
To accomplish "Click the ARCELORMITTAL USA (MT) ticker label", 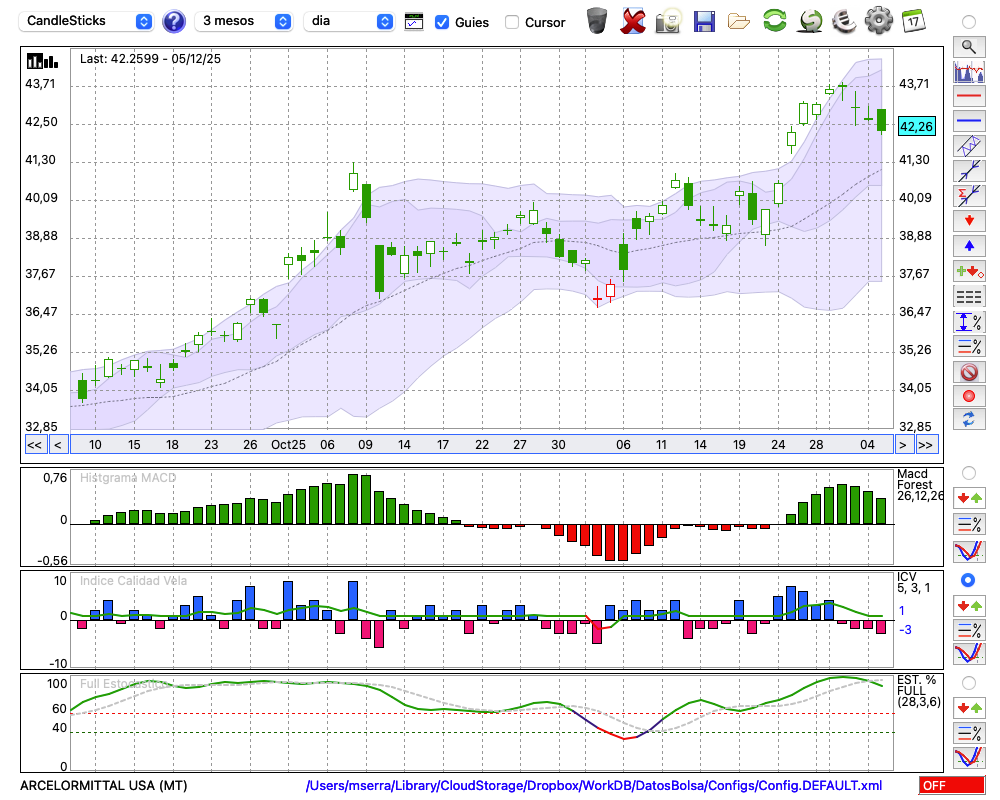I will pyautogui.click(x=103, y=785).
